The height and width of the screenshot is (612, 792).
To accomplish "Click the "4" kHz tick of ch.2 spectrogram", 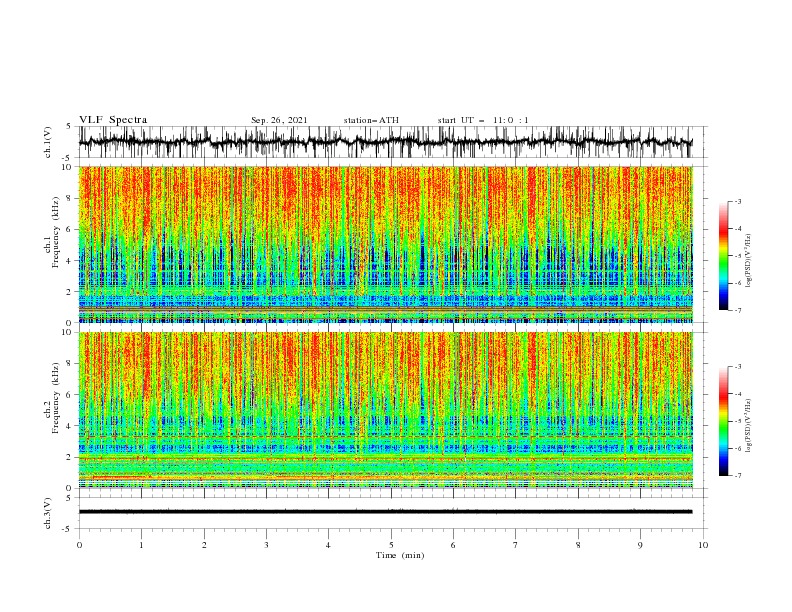I will coord(71,426).
